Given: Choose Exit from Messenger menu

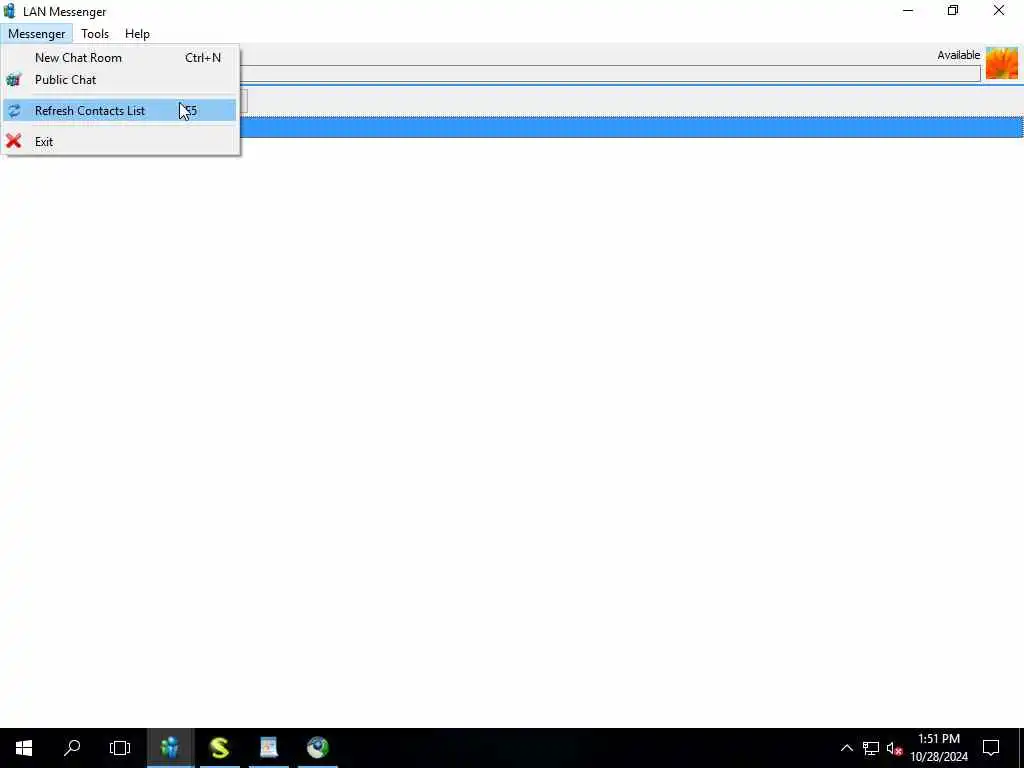Looking at the screenshot, I should 119,141.
